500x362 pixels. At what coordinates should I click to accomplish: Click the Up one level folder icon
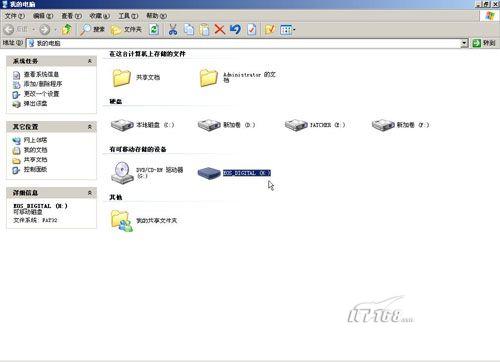(67, 29)
